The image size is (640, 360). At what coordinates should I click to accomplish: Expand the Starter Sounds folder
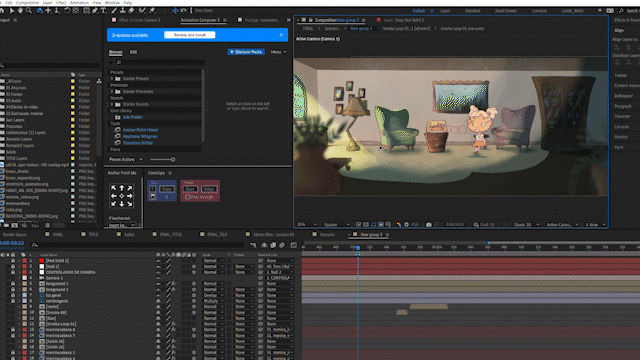click(112, 104)
